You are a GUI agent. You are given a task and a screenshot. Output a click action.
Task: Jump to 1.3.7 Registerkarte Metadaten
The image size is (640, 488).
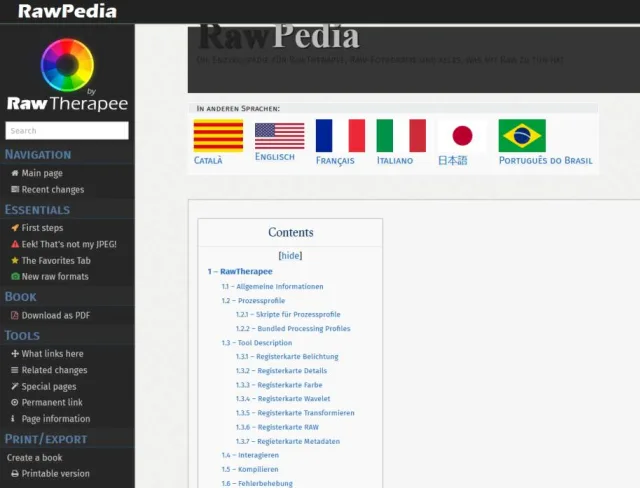click(287, 441)
